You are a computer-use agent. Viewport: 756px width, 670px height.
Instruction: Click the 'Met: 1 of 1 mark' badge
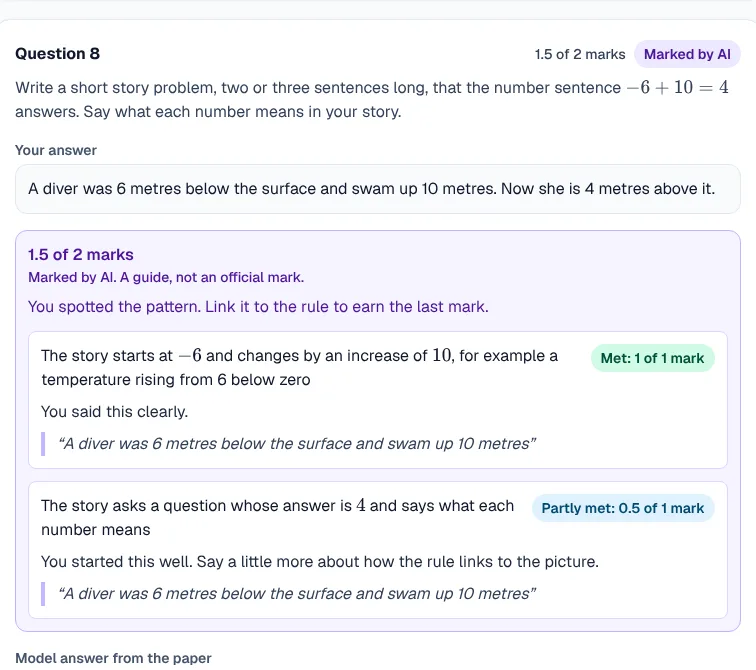coord(652,358)
